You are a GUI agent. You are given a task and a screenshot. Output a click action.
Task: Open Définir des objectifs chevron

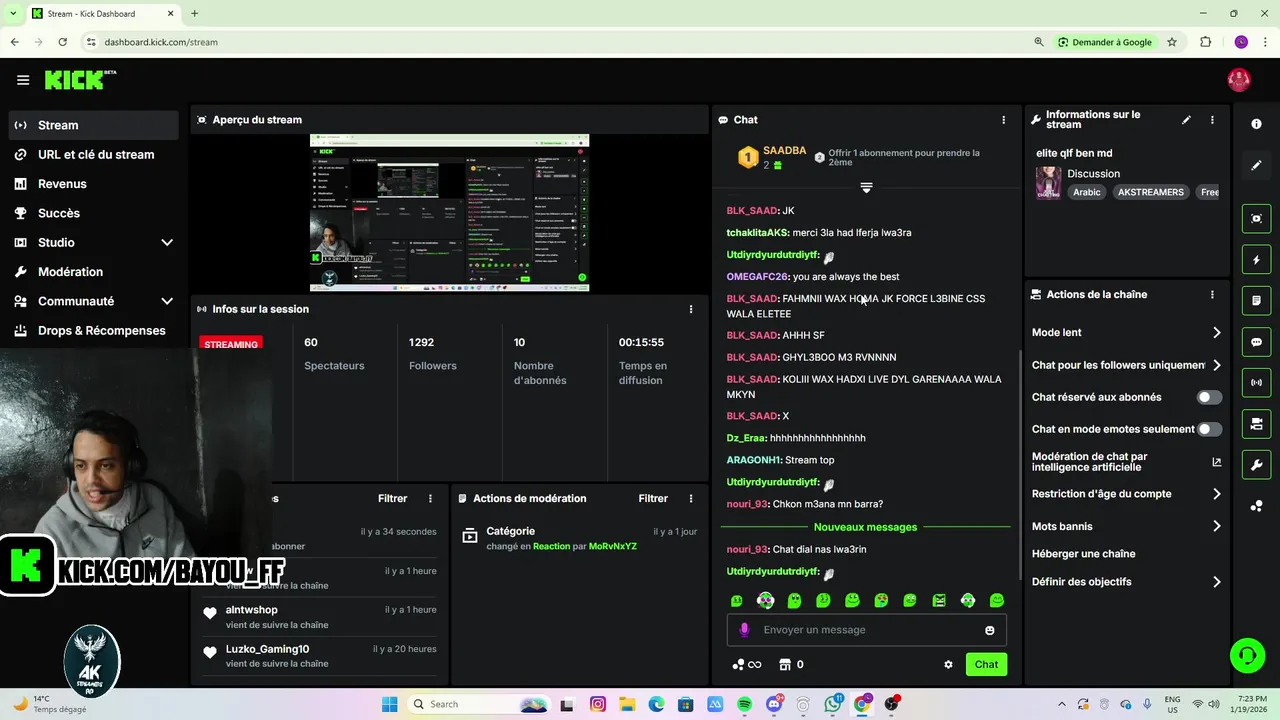click(x=1217, y=582)
